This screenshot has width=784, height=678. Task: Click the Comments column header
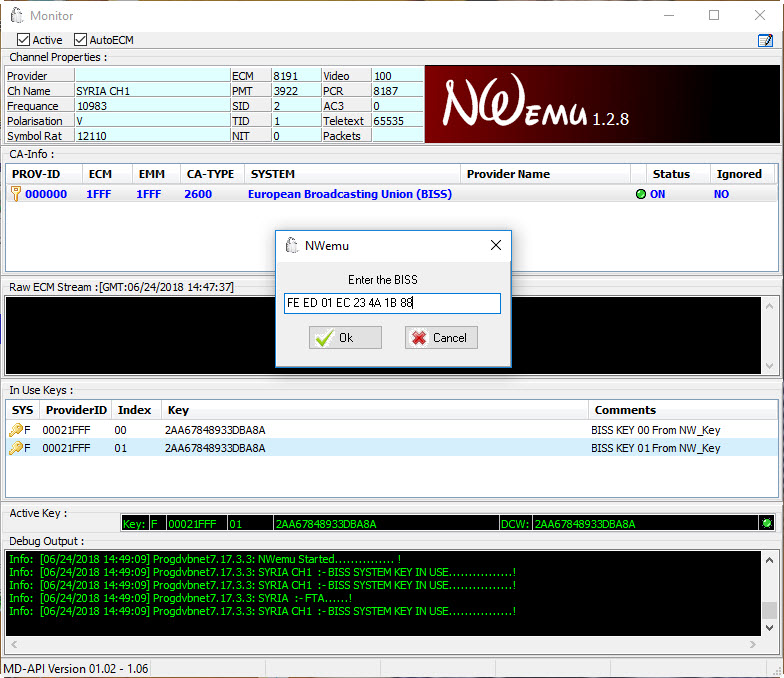click(x=683, y=410)
